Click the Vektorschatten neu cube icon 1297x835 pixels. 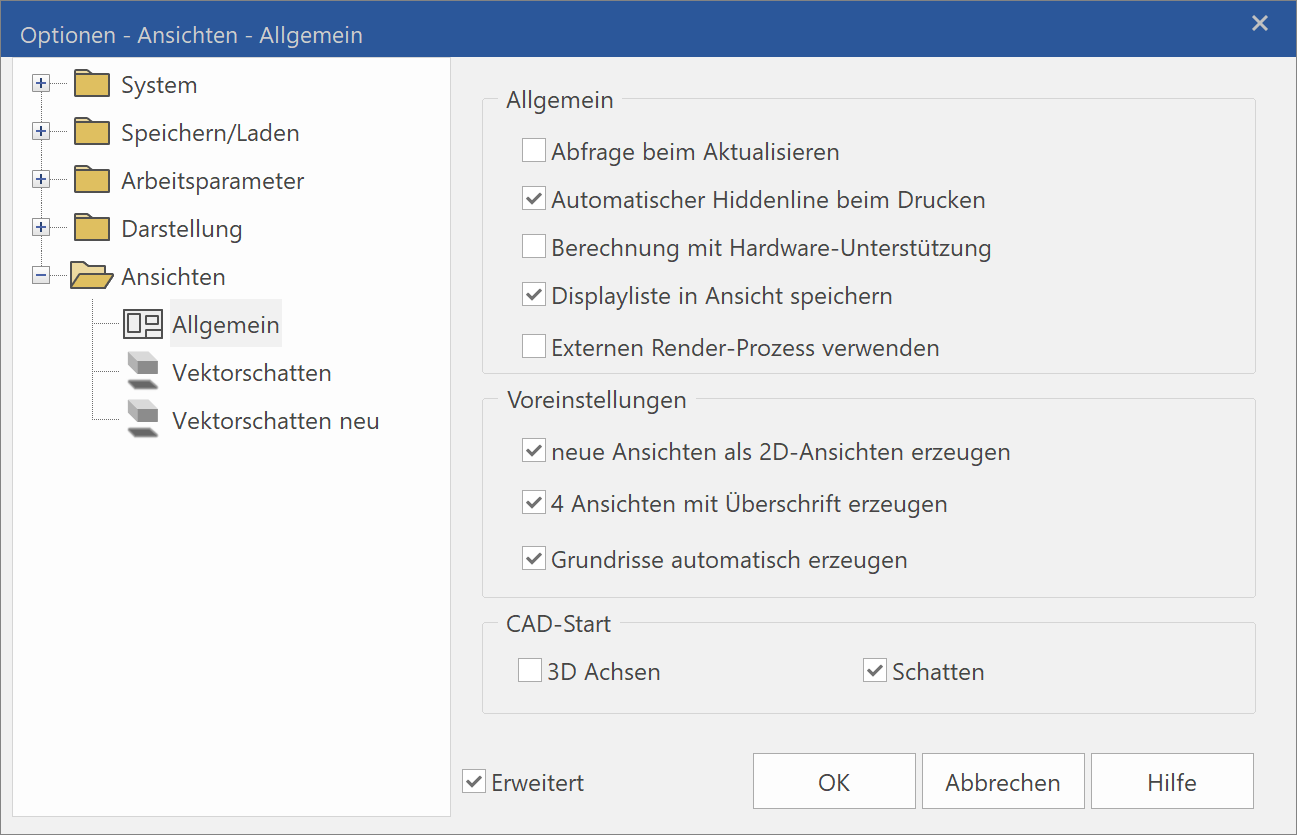[x=143, y=419]
